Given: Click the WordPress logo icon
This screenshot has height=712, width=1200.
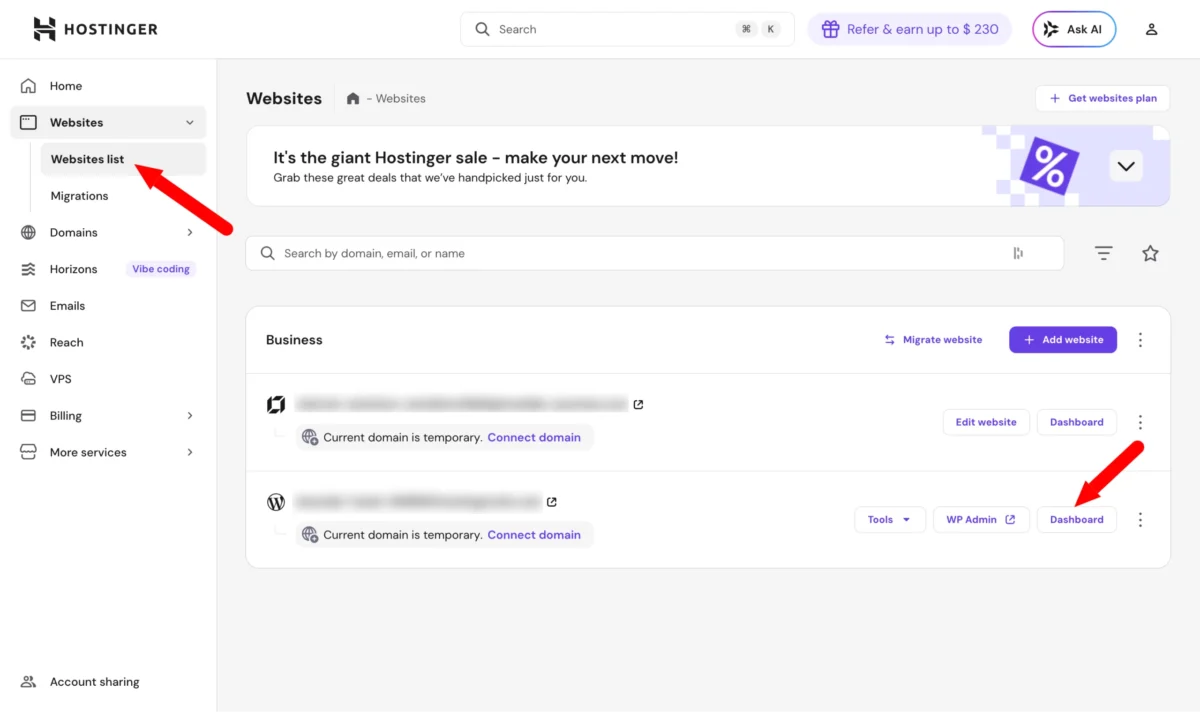Looking at the screenshot, I should (x=276, y=502).
